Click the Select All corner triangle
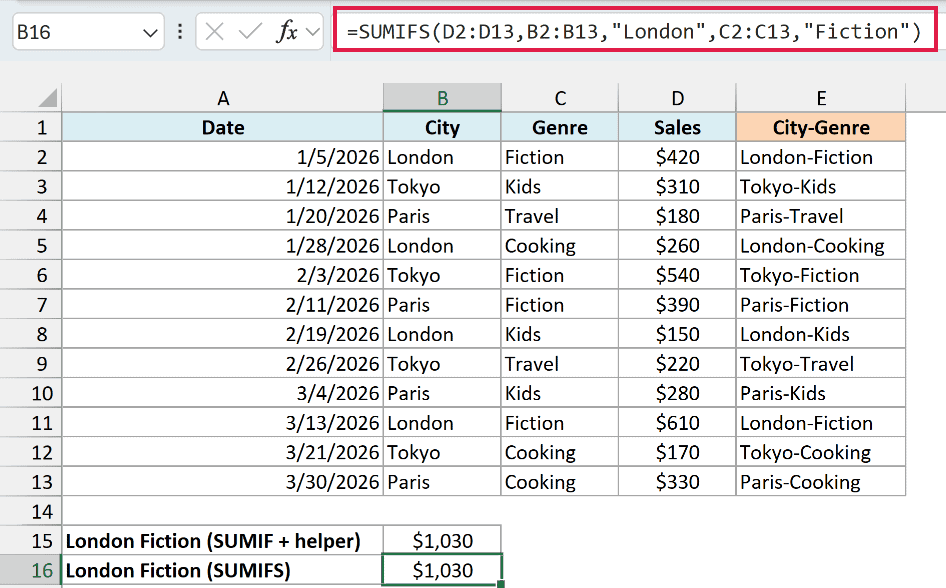The image size is (946, 588). pos(47,98)
